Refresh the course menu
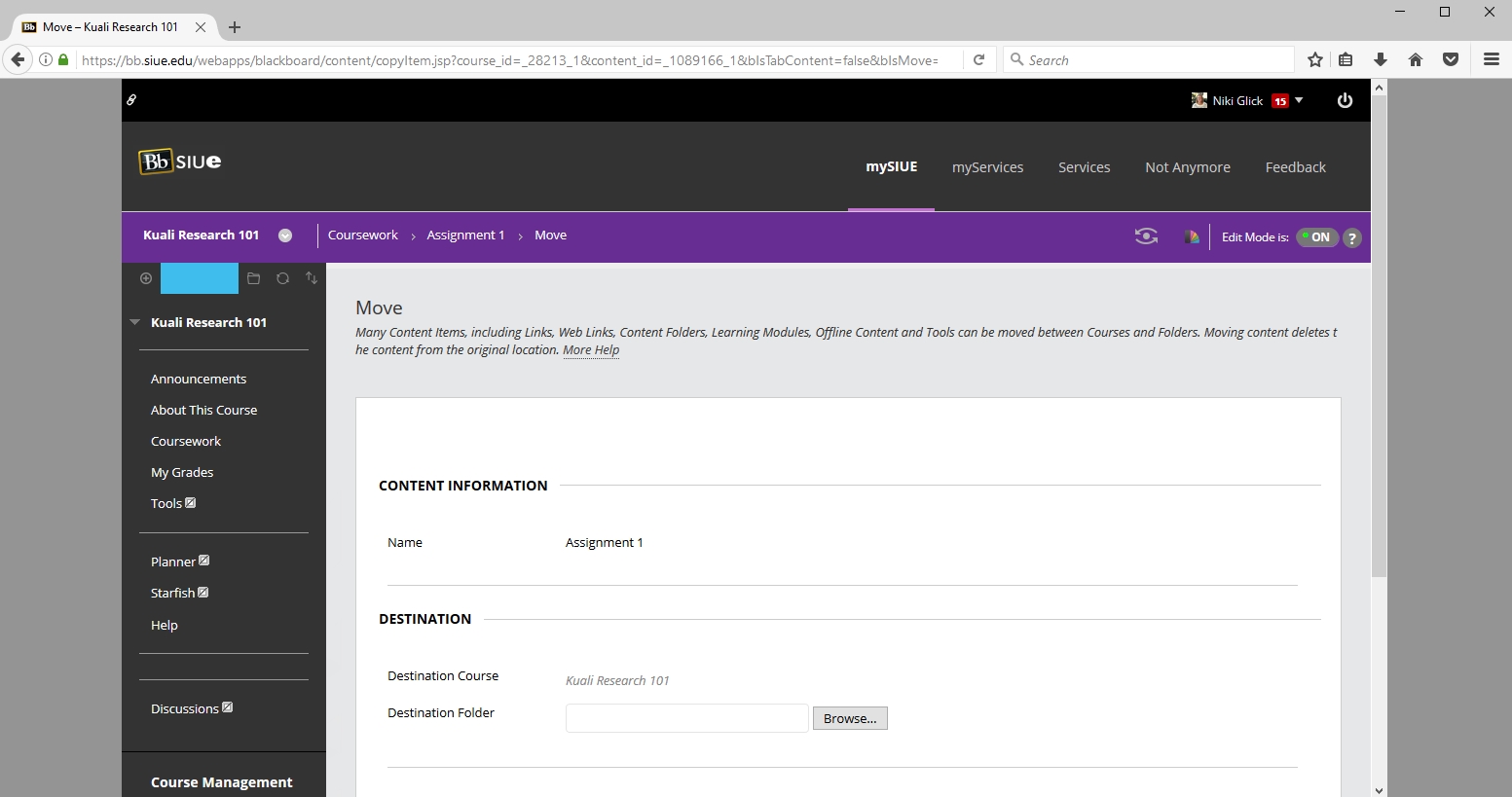 [x=282, y=278]
